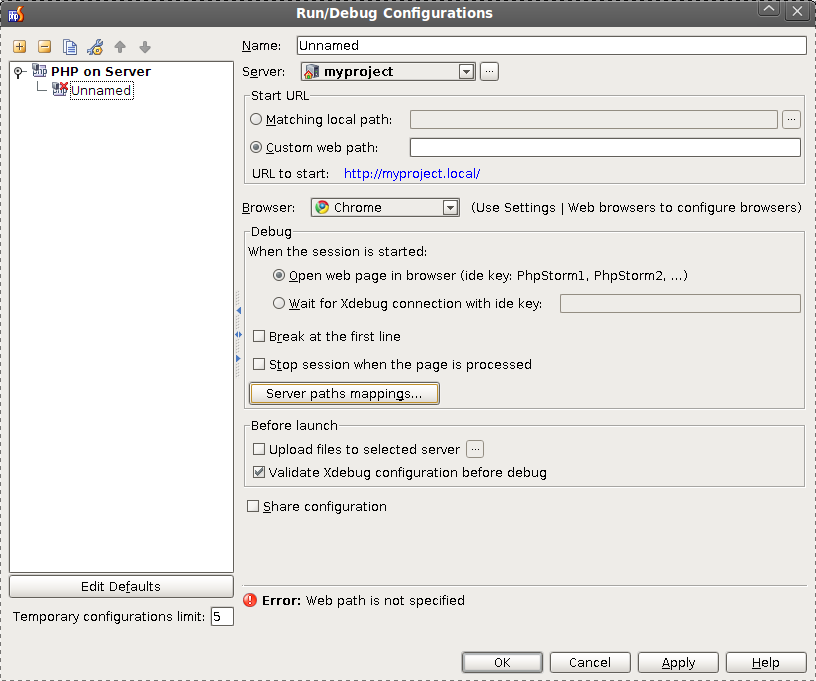Move the configuration up with the arrow
The image size is (816, 681).
click(120, 47)
